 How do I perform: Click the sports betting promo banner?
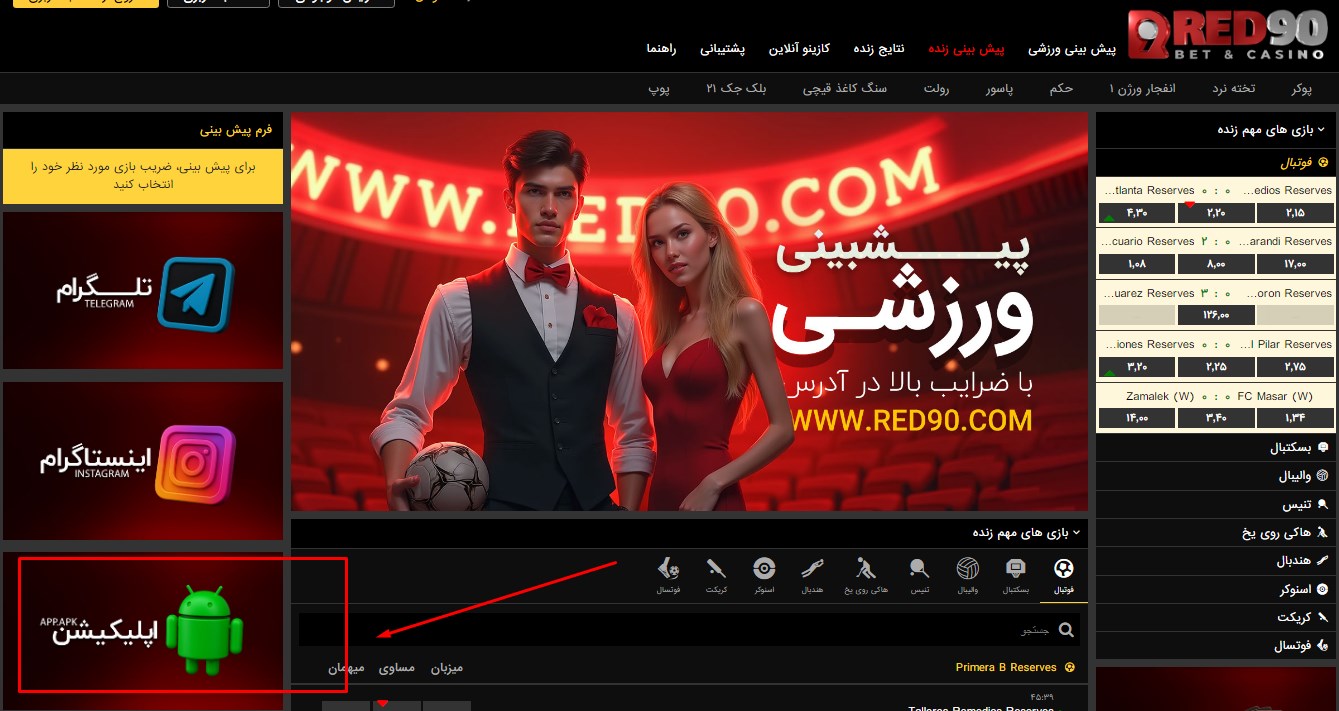click(x=689, y=311)
